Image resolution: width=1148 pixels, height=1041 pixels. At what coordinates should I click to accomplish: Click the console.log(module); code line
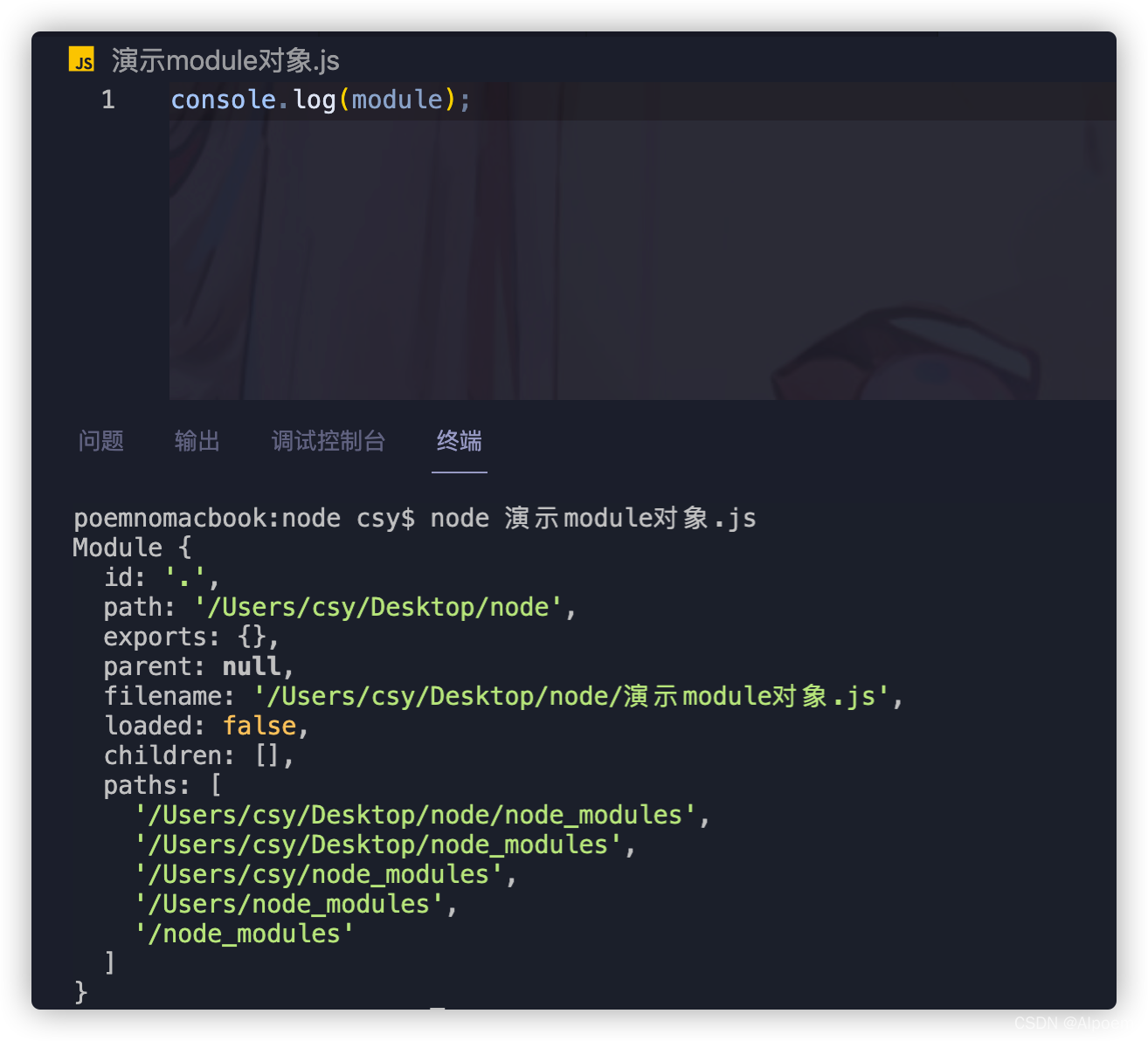pyautogui.click(x=321, y=100)
